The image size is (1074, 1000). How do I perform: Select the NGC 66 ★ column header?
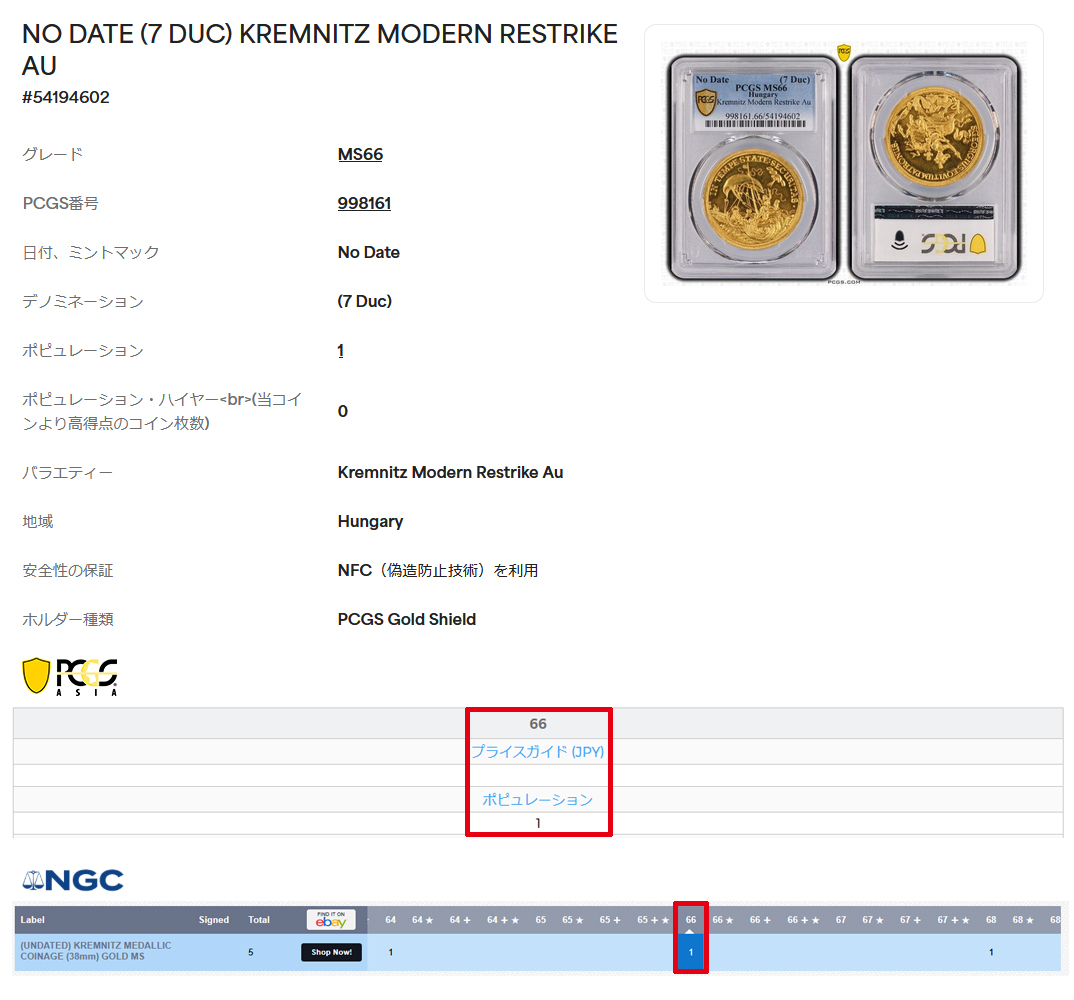723,920
